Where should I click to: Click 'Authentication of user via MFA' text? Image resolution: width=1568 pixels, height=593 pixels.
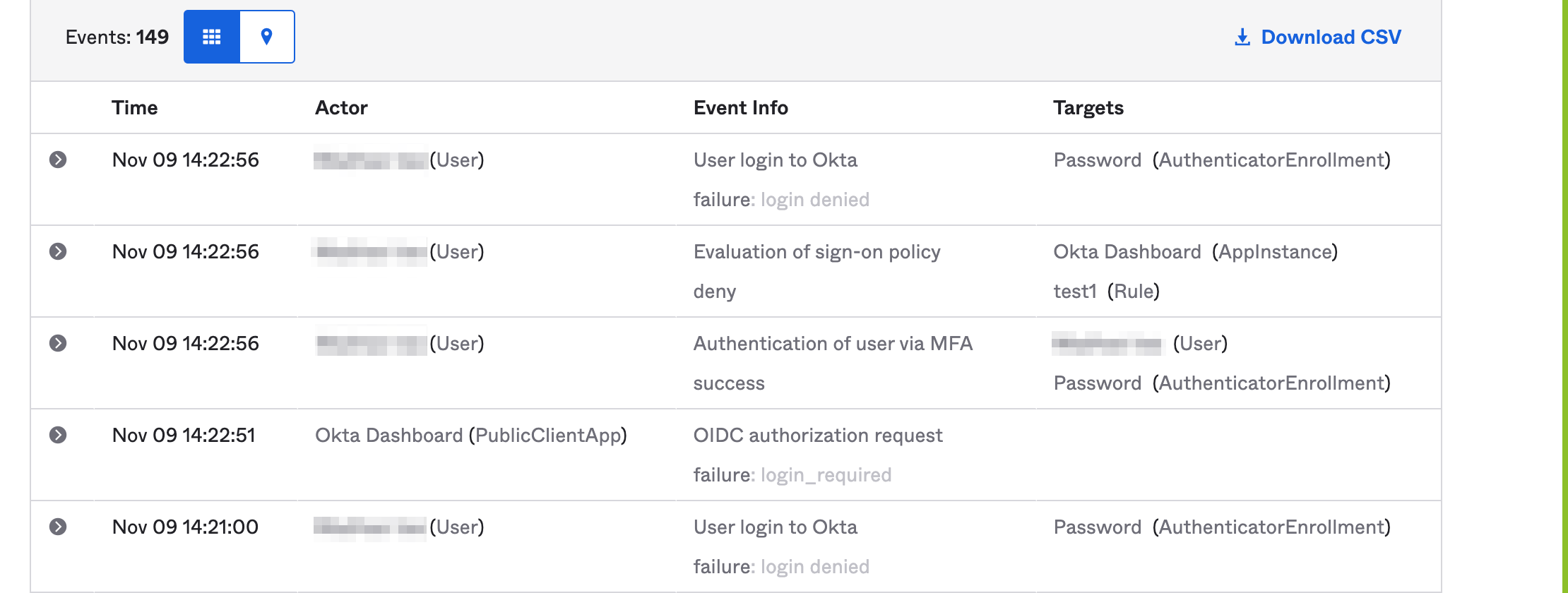833,344
